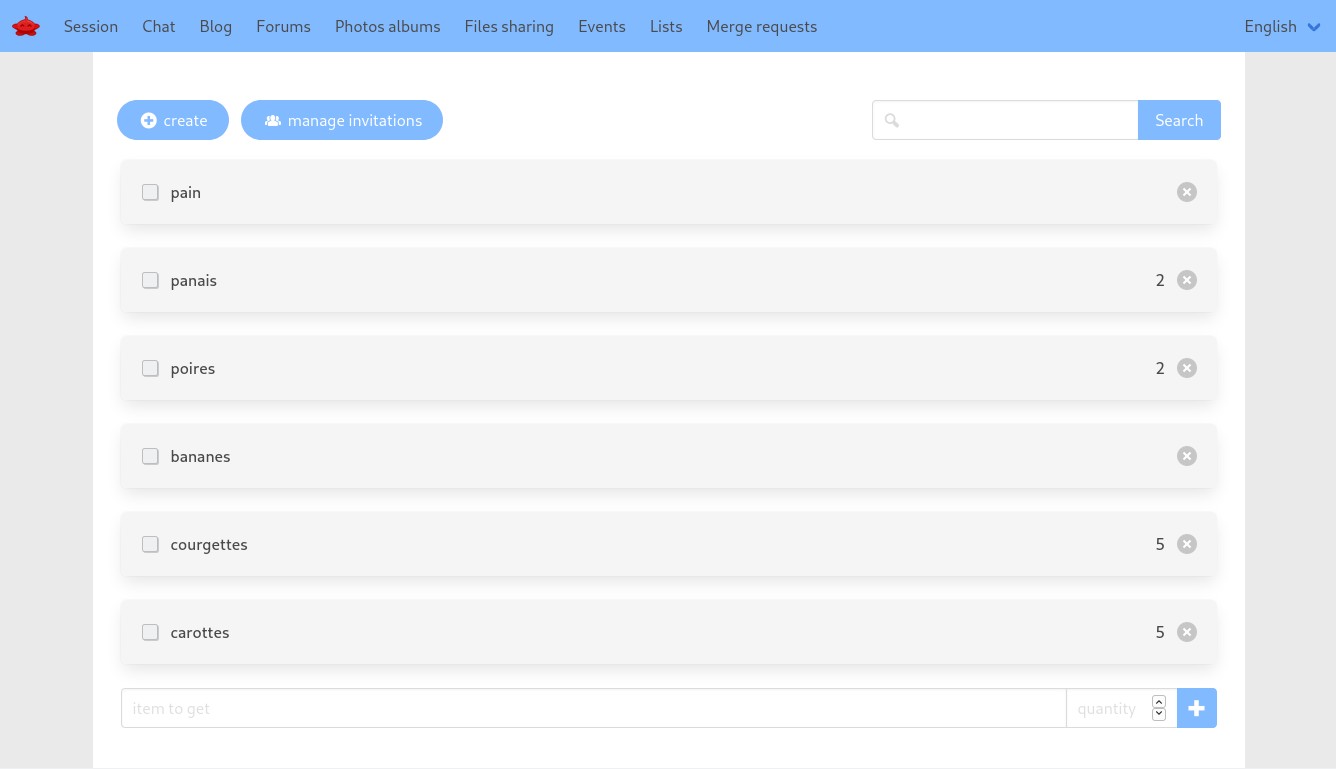Go to Files sharing
This screenshot has height=769, width=1336.
coord(509,27)
